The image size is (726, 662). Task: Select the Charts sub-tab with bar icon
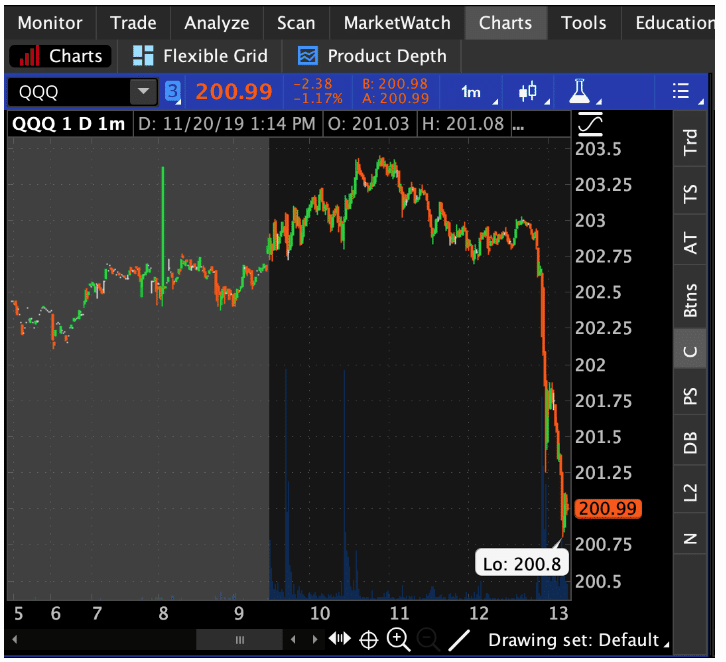[61, 56]
